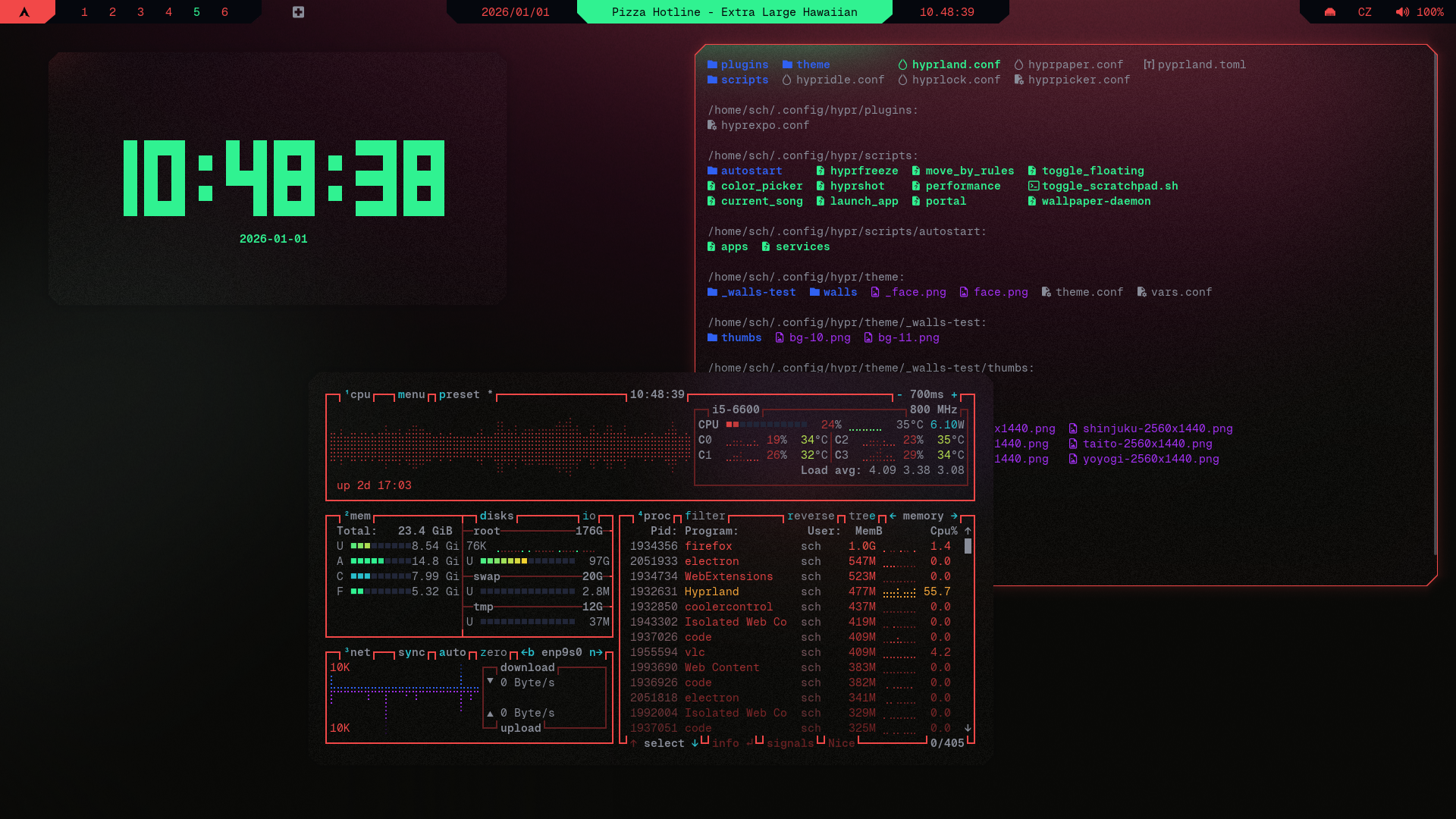
Task: Click the right arrow next to memory sorting
Action: [x=954, y=516]
